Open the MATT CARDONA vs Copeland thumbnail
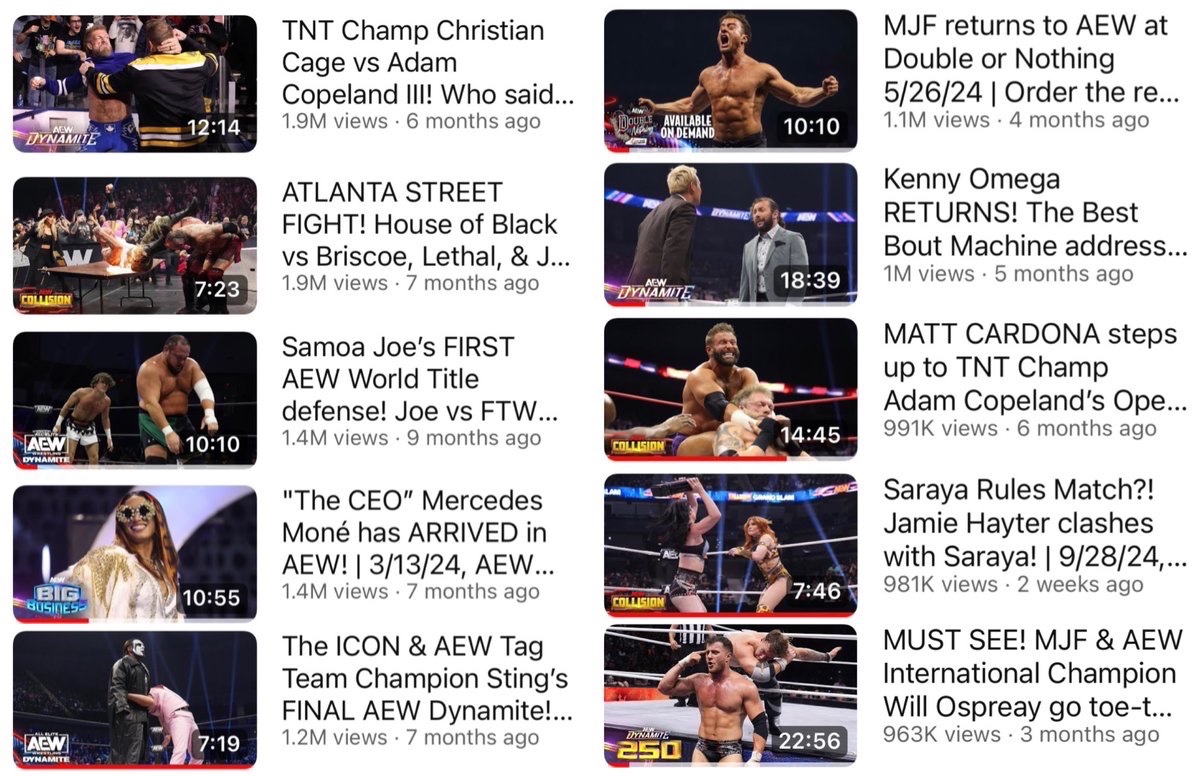This screenshot has width=1200, height=777. coord(731,389)
